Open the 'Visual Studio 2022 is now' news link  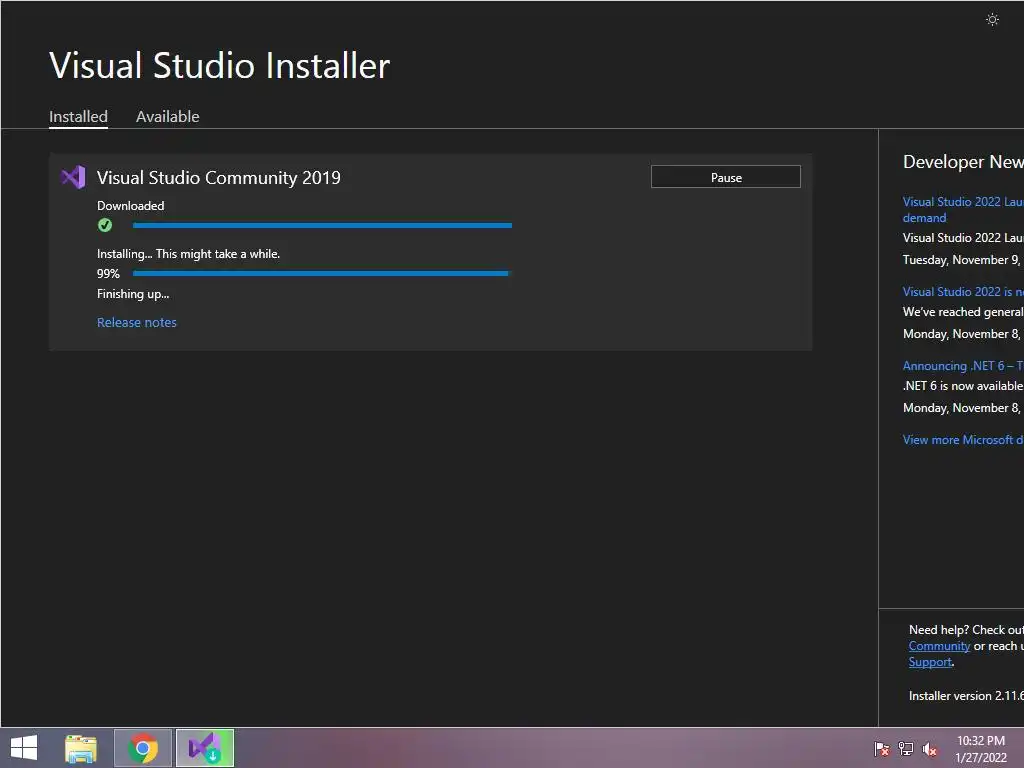tap(963, 292)
